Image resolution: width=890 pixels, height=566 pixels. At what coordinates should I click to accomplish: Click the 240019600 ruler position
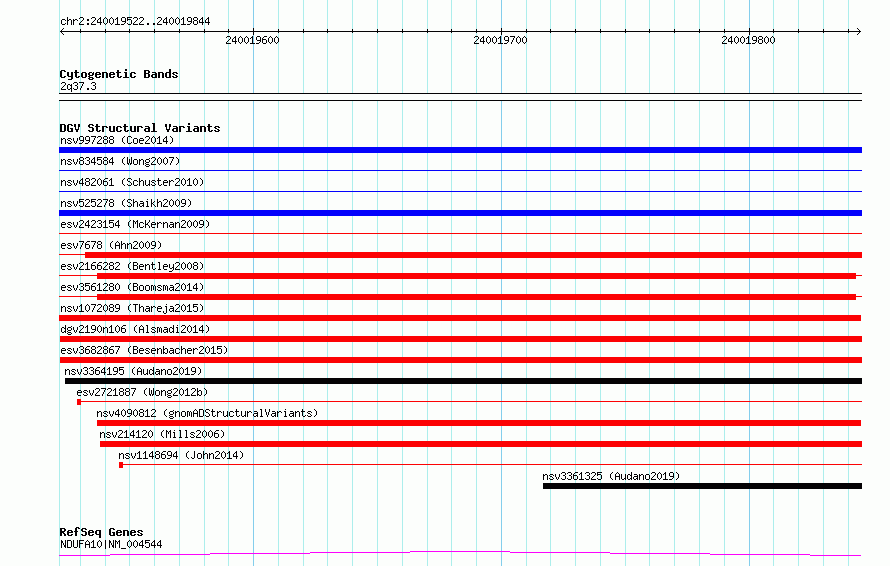tap(253, 40)
